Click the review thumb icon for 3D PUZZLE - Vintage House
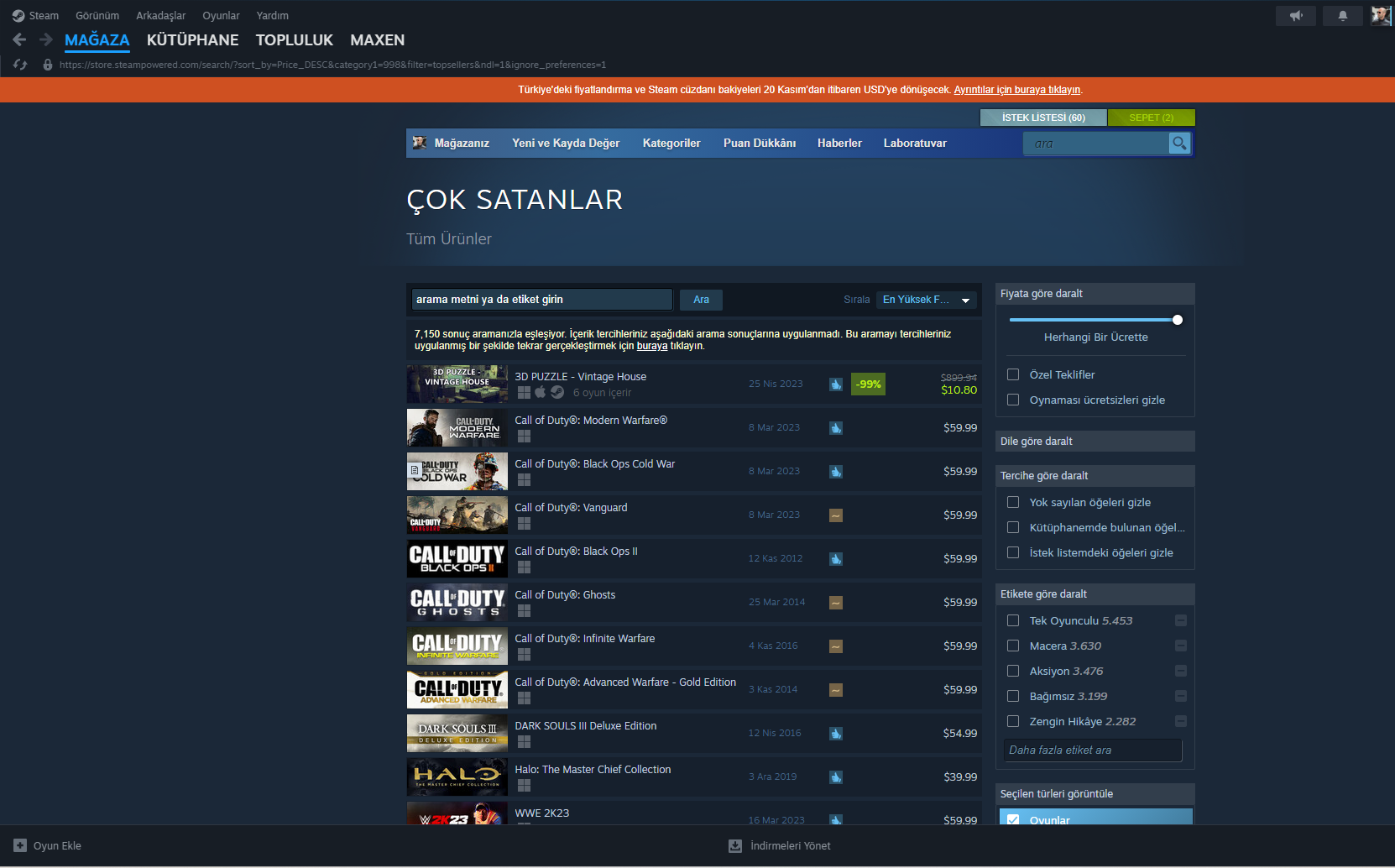This screenshot has height=868, width=1395. [836, 384]
